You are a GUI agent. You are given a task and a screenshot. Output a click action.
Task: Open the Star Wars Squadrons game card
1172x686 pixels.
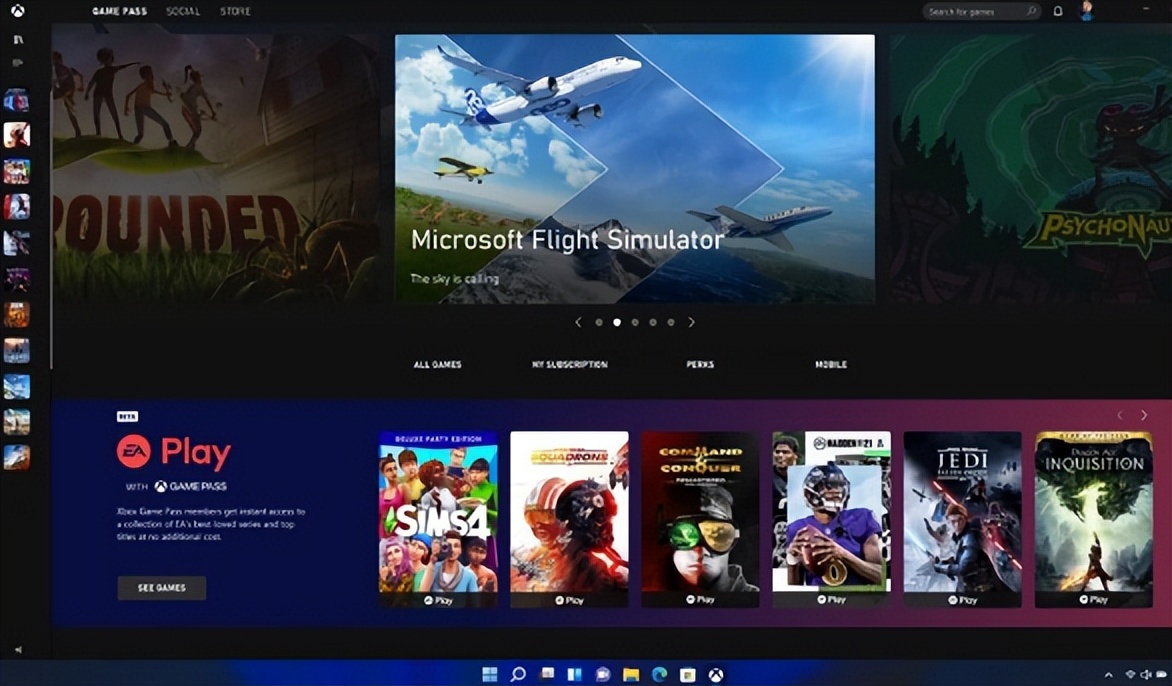pyautogui.click(x=569, y=519)
